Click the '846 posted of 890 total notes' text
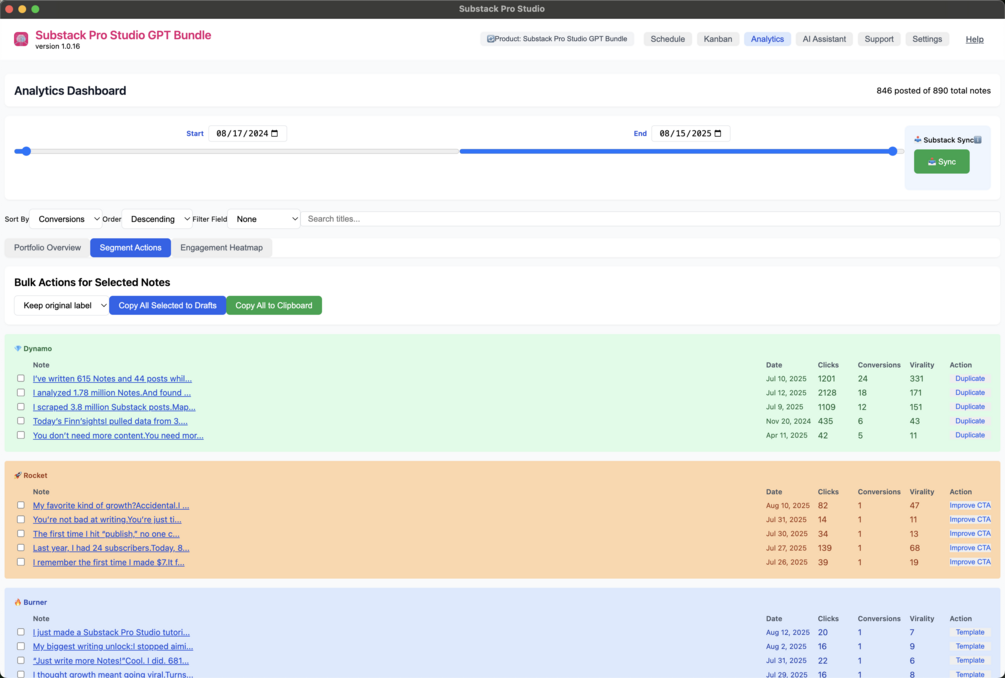Image resolution: width=1005 pixels, height=678 pixels. 933,91
